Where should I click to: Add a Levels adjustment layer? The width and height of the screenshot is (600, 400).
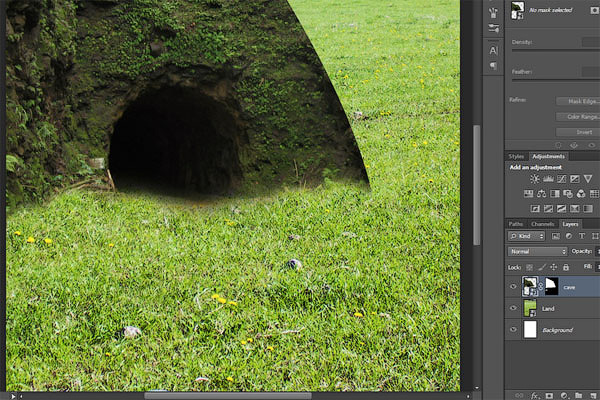click(548, 179)
